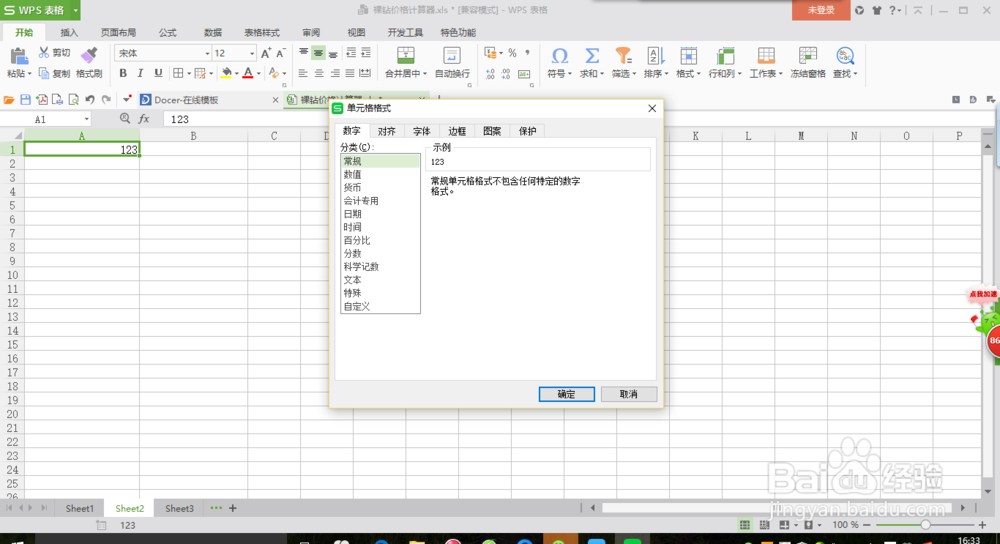Click the Merge and Center (合并居中) icon
1000x544 pixels.
tap(406, 55)
